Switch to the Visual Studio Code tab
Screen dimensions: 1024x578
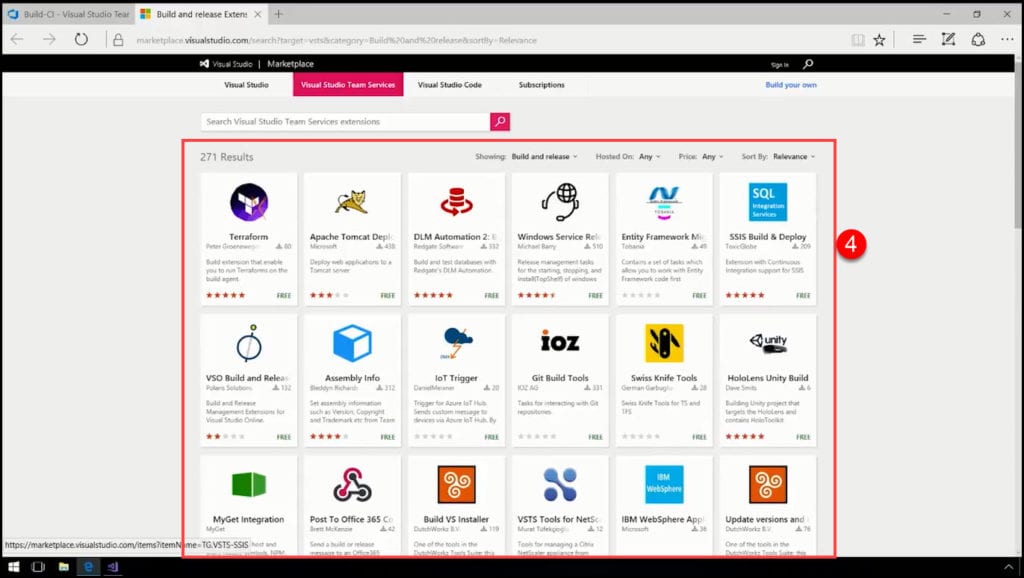pyautogui.click(x=450, y=85)
